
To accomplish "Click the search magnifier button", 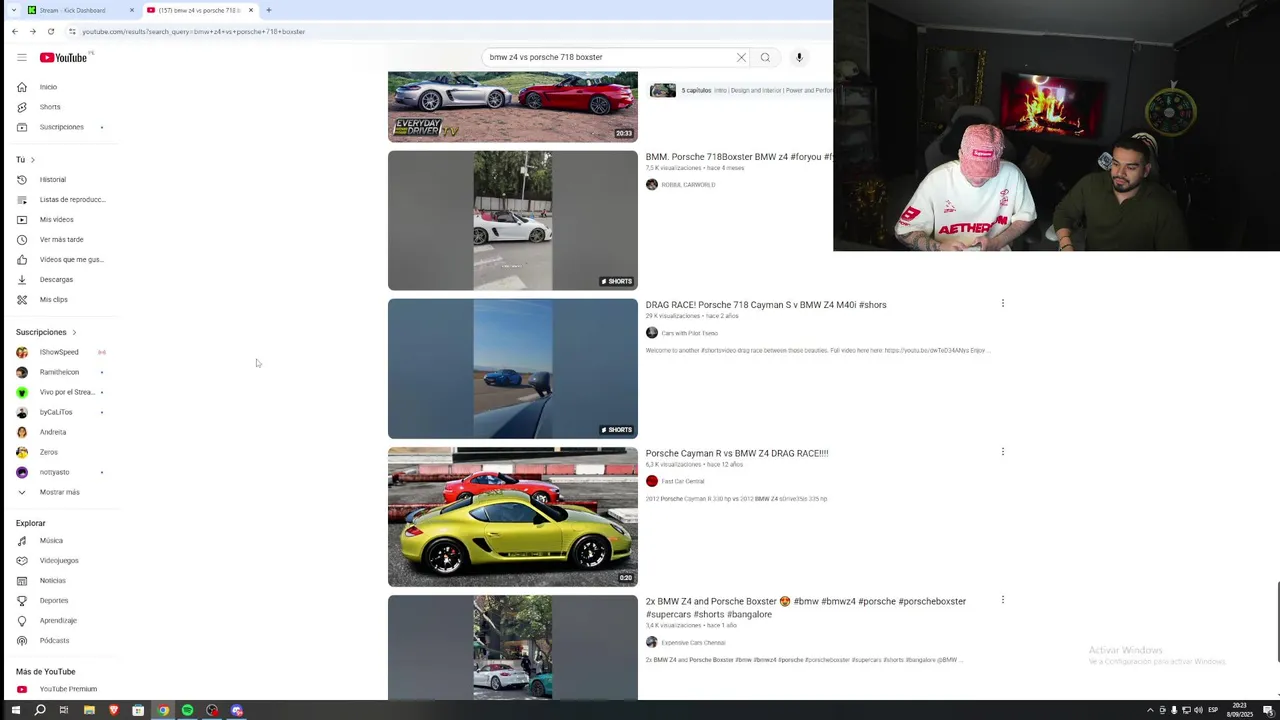I will 765,57.
